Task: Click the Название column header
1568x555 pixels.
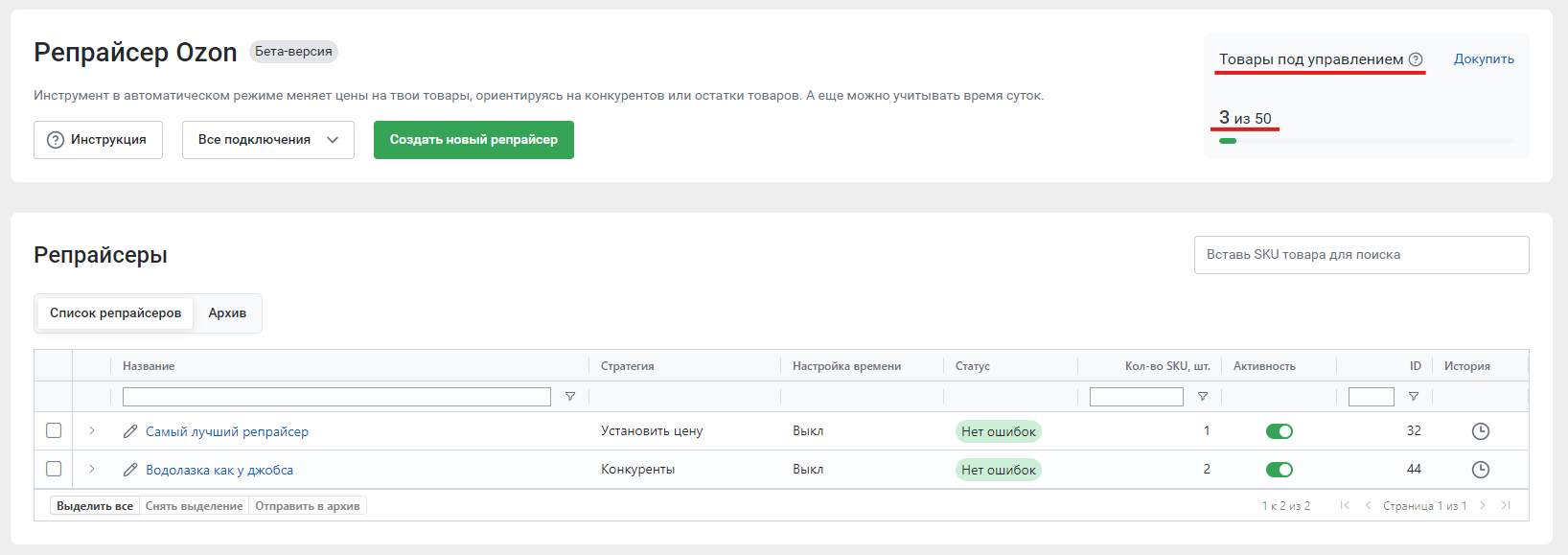Action: point(149,366)
